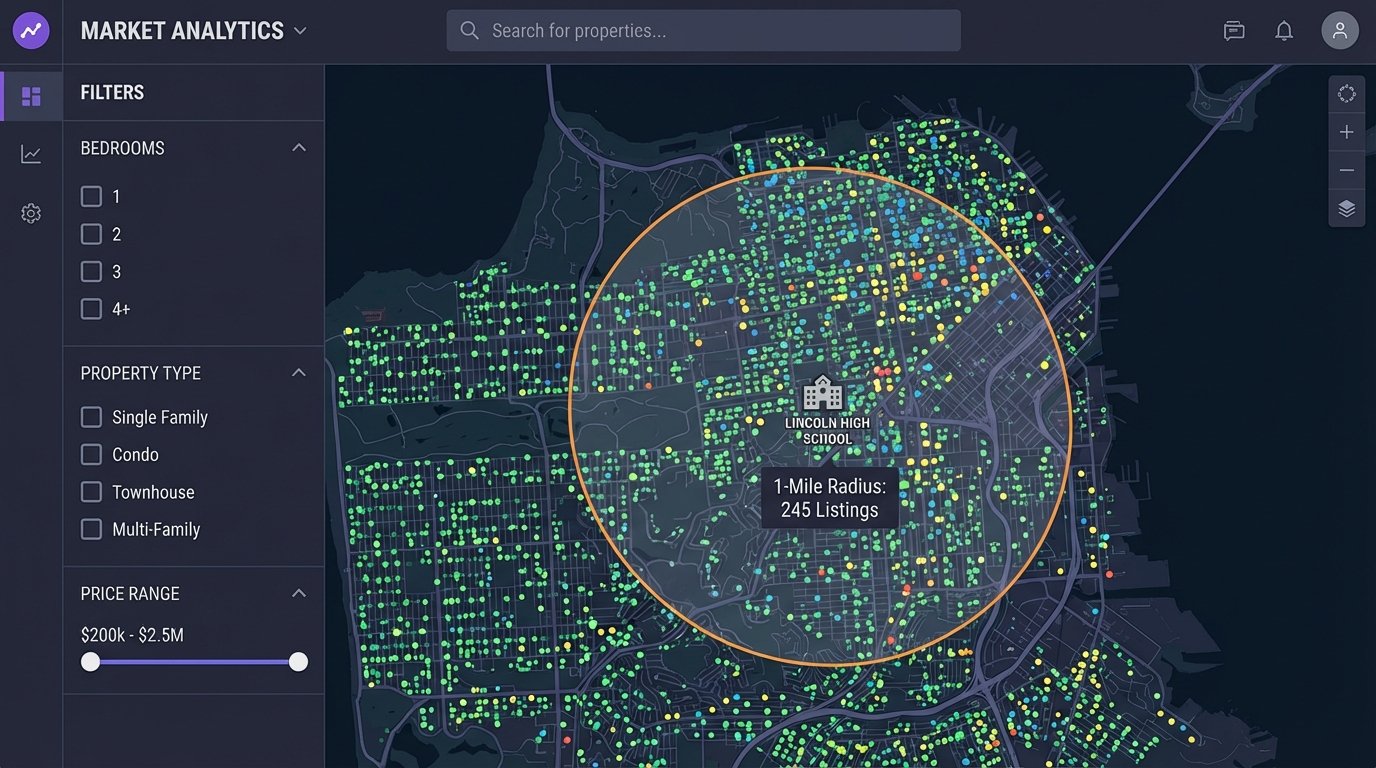Open the messages chat icon
The image size is (1376, 768).
[x=1233, y=30]
